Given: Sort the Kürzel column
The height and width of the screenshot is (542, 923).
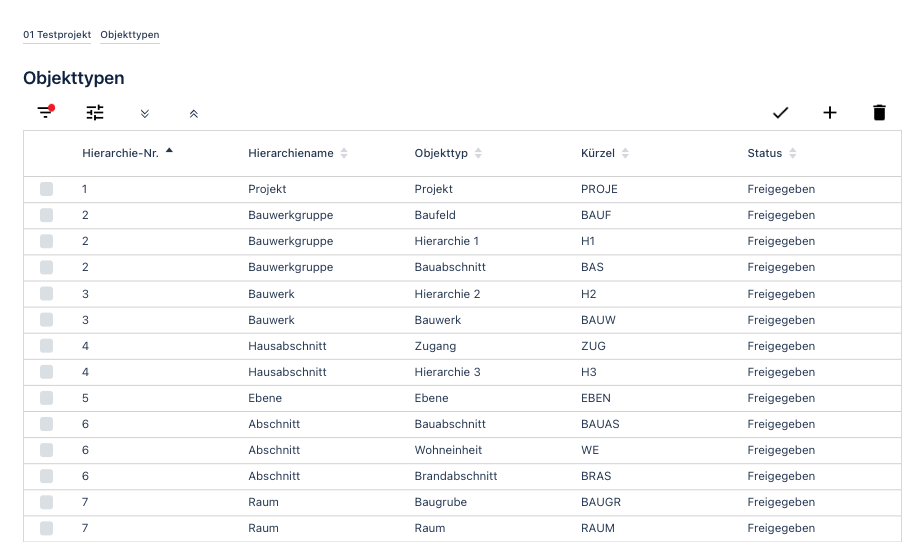Looking at the screenshot, I should (625, 153).
